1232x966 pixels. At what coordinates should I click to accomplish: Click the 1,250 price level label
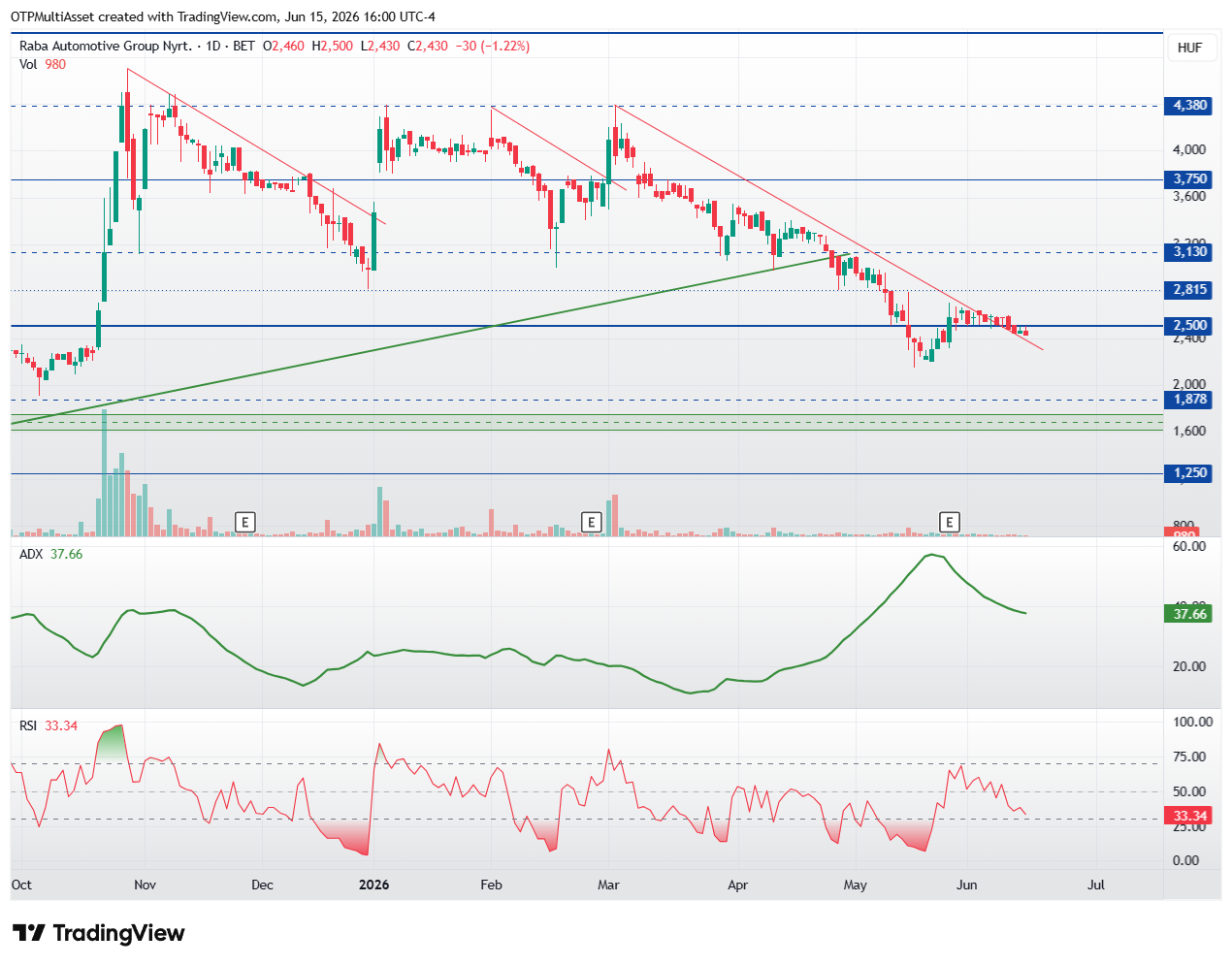click(x=1188, y=473)
